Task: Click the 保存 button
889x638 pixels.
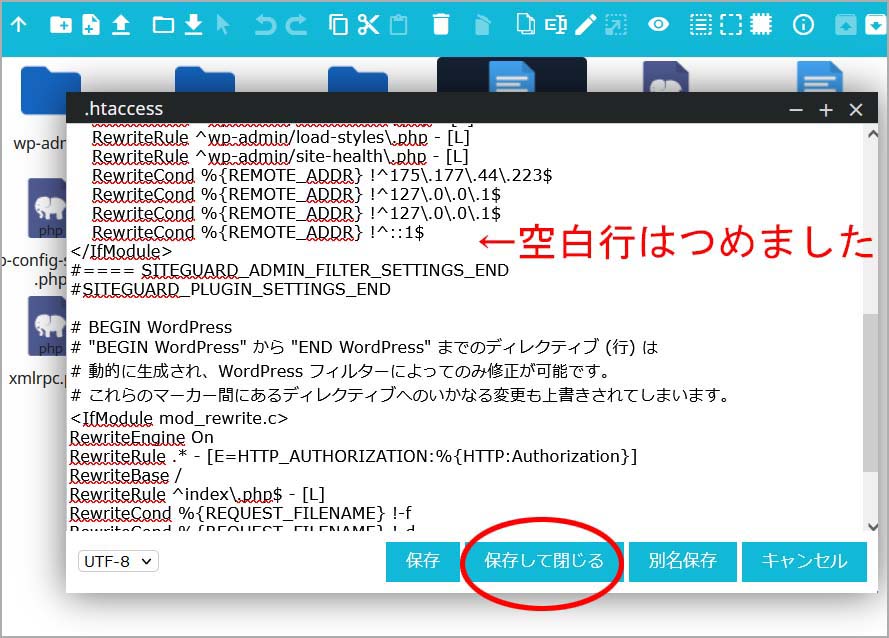Action: click(422, 561)
